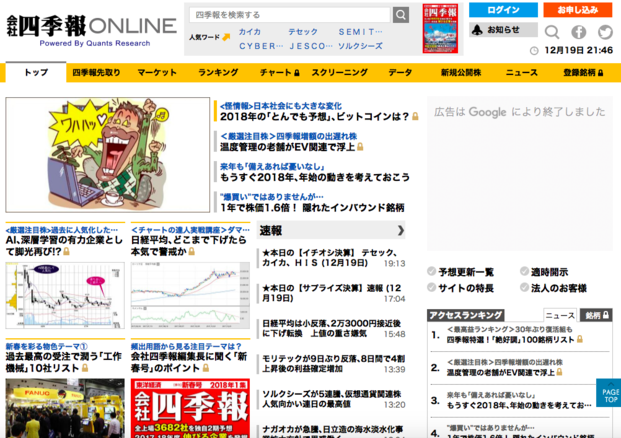The width and height of the screenshot is (621, 438).
Task: Click the bell icon on お知らせ button
Action: [478, 30]
